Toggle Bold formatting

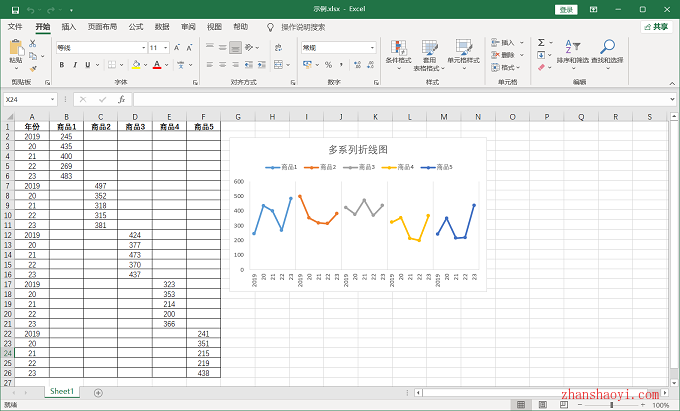62,65
